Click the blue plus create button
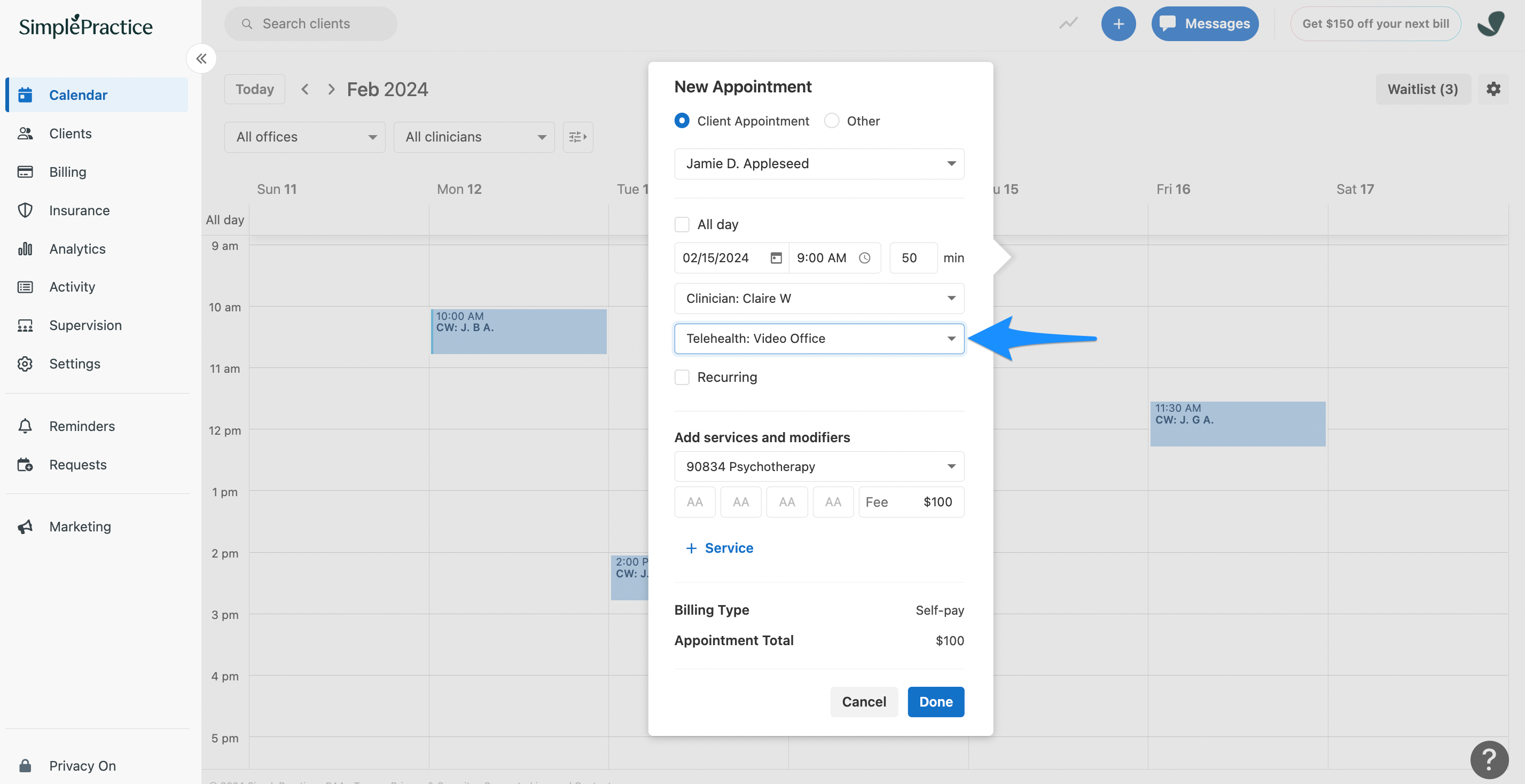This screenshot has width=1525, height=784. [x=1117, y=23]
